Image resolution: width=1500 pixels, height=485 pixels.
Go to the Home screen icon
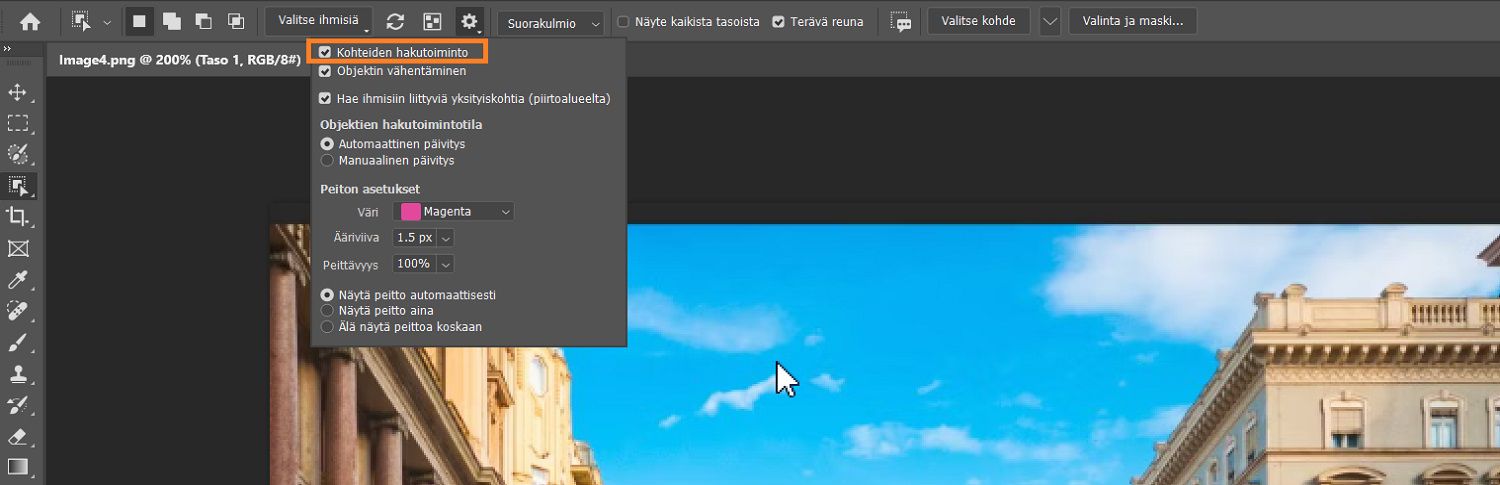click(30, 21)
